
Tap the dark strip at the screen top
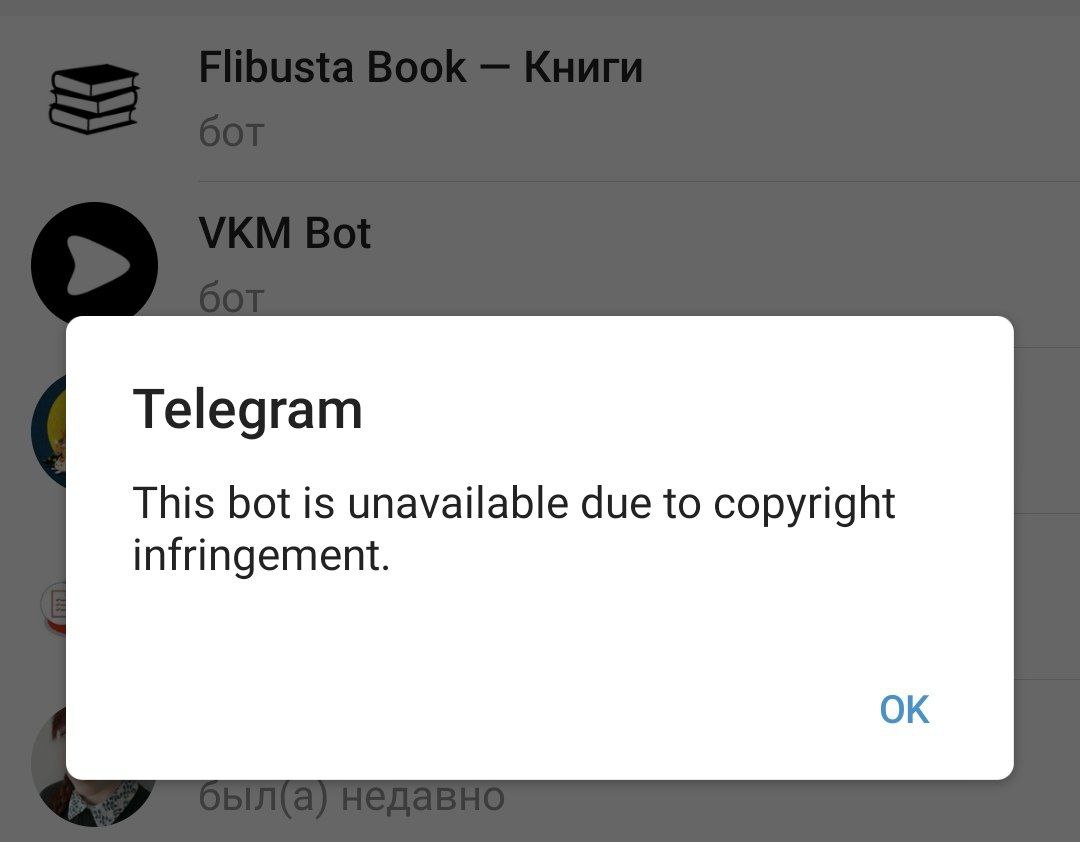[540, 7]
